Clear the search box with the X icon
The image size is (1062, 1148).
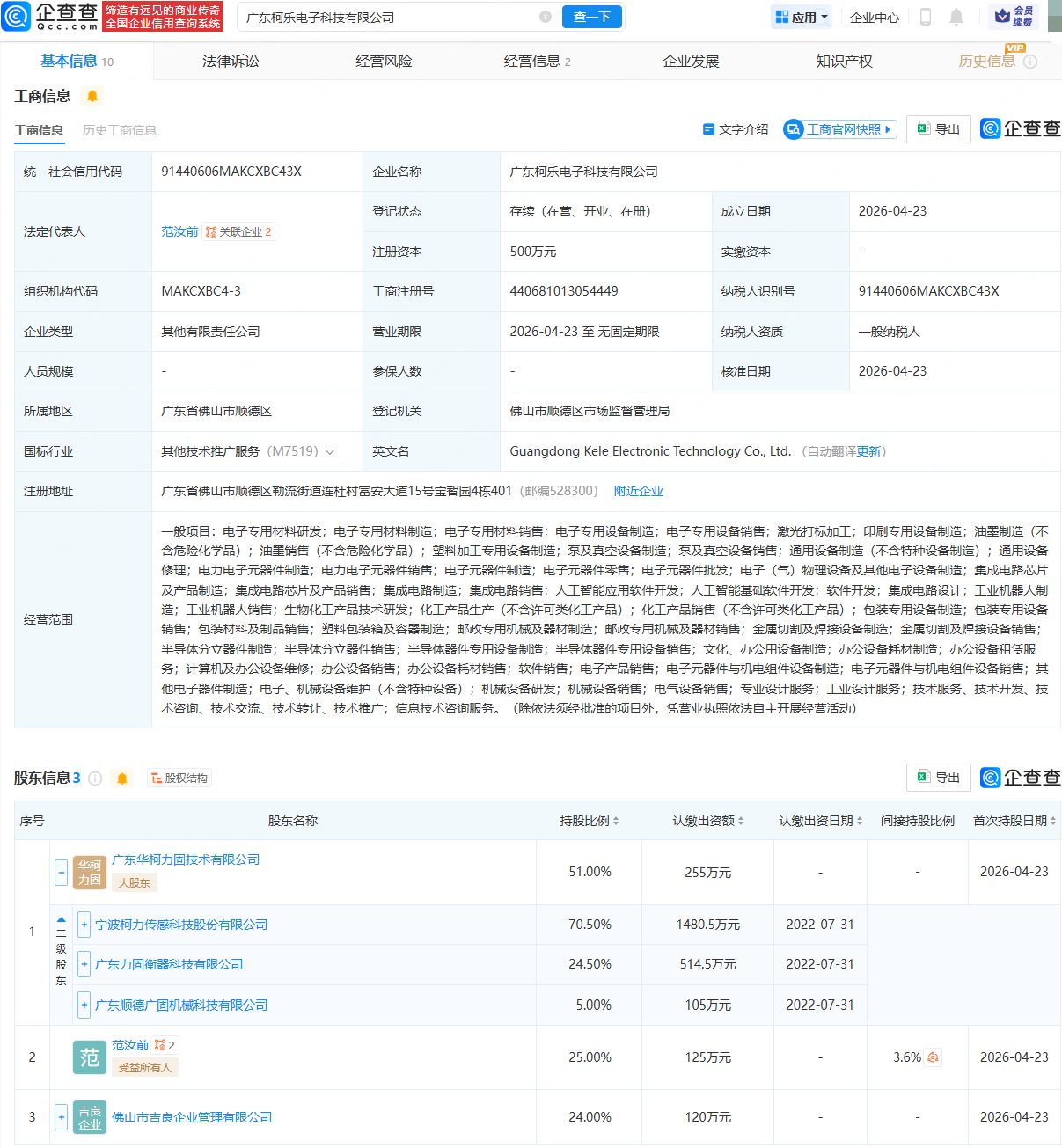tap(546, 17)
